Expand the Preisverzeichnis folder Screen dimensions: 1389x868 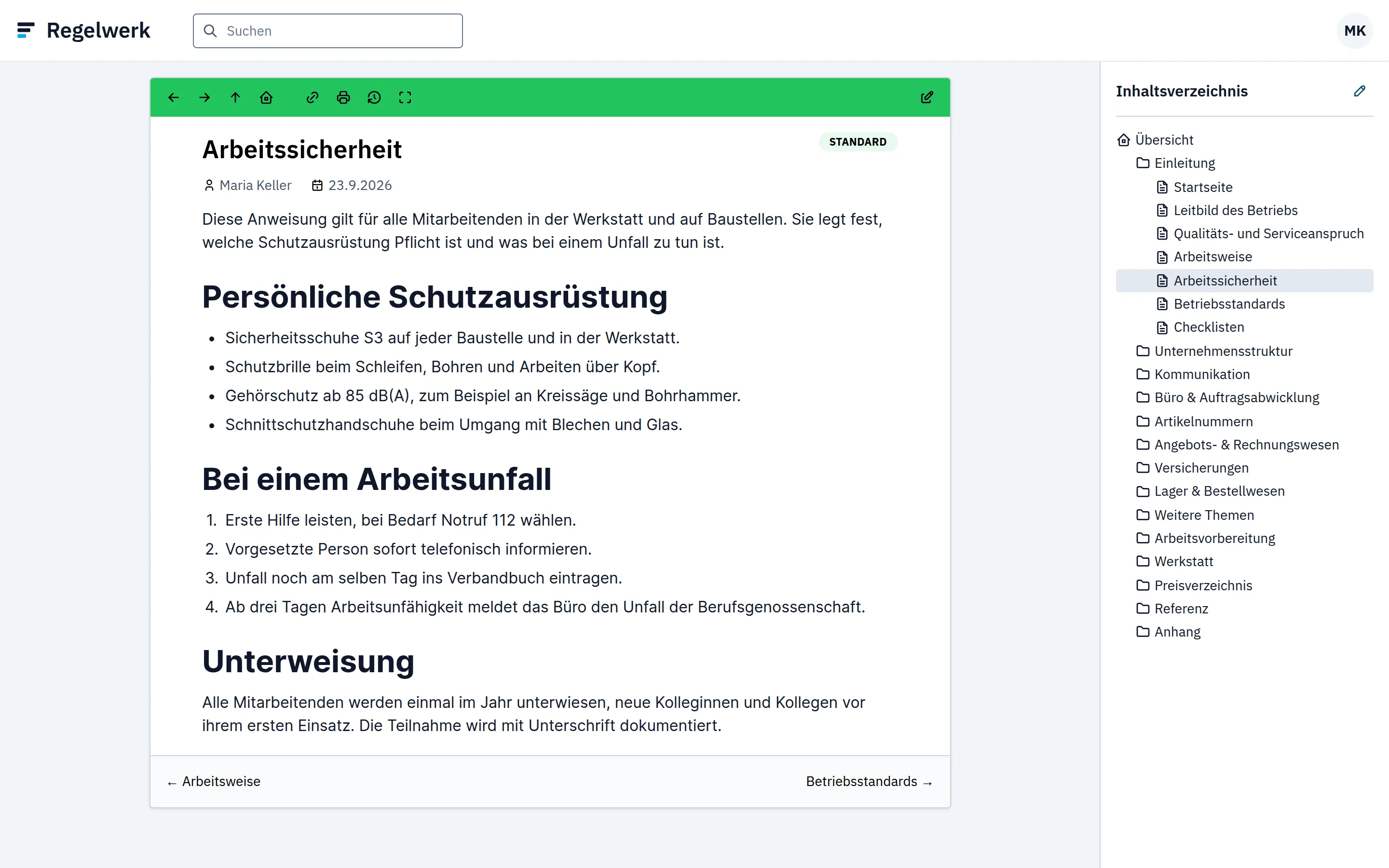pos(1203,585)
